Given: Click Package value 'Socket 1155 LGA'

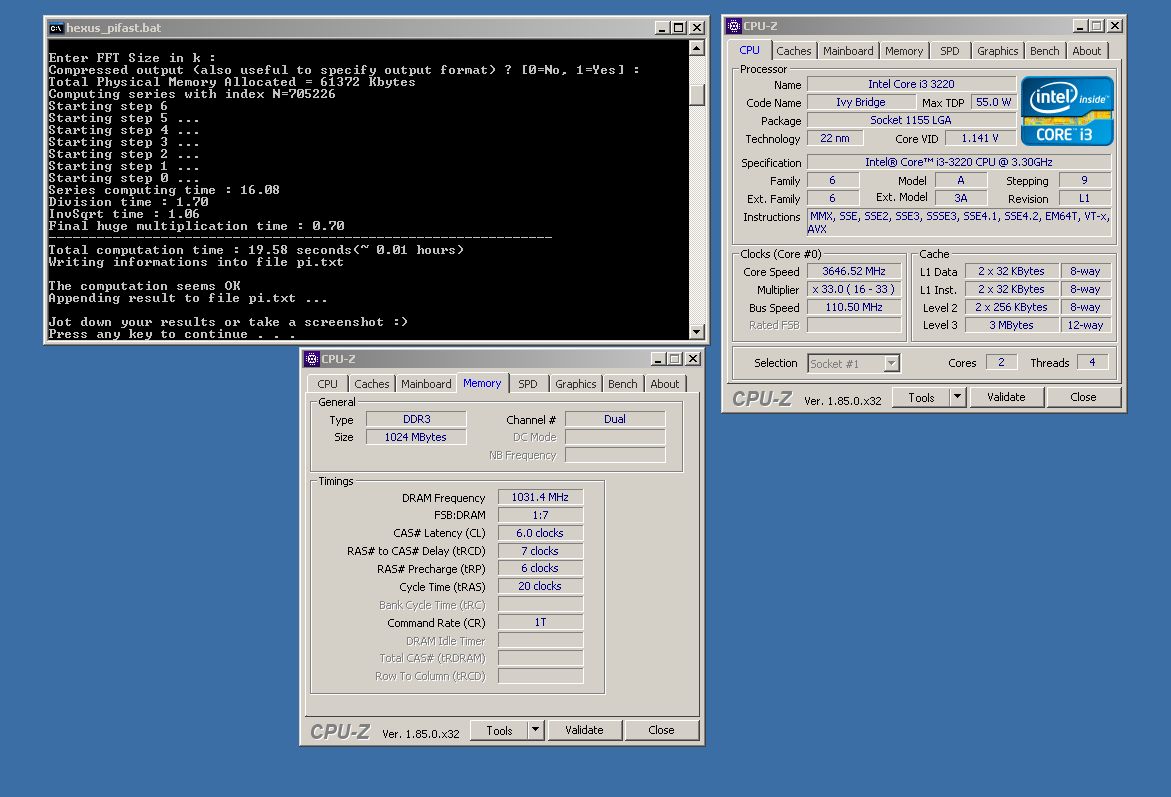Looking at the screenshot, I should click(x=911, y=120).
